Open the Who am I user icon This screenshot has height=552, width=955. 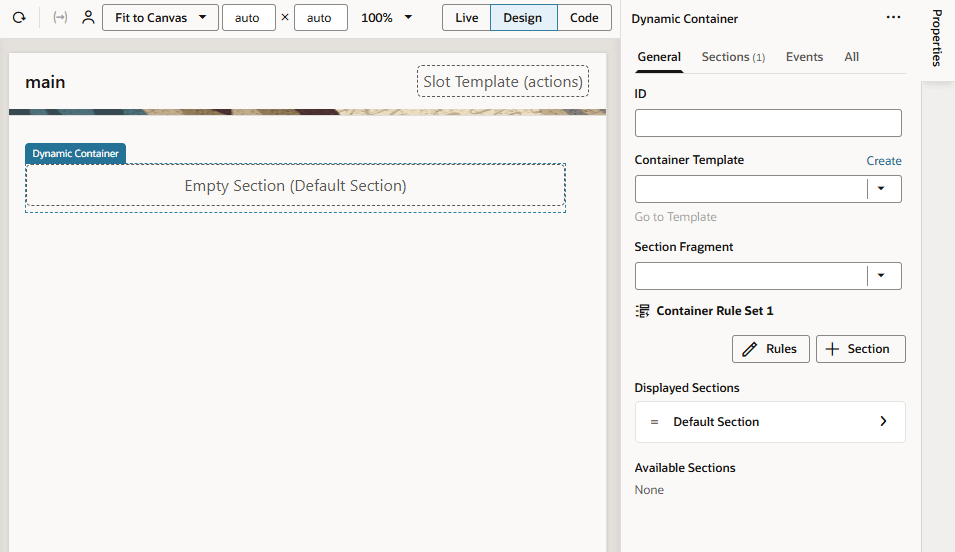click(88, 18)
